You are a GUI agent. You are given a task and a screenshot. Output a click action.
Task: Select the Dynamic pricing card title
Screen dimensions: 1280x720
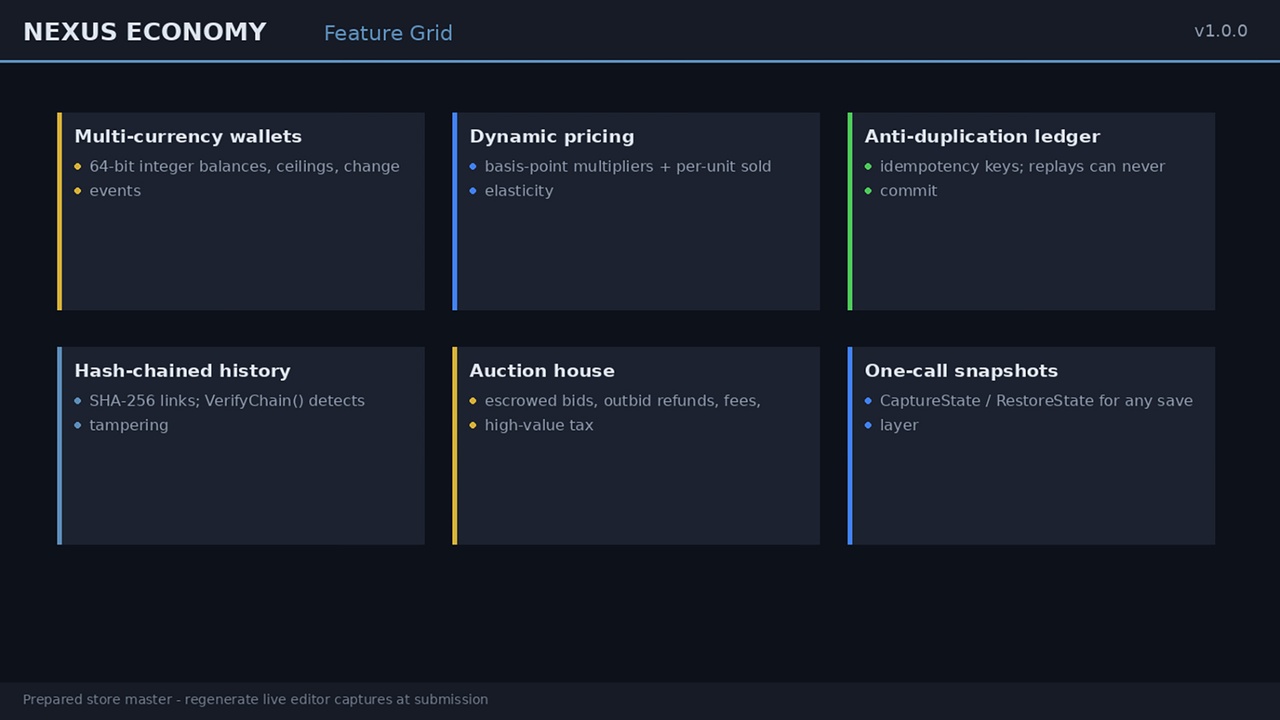[552, 136]
